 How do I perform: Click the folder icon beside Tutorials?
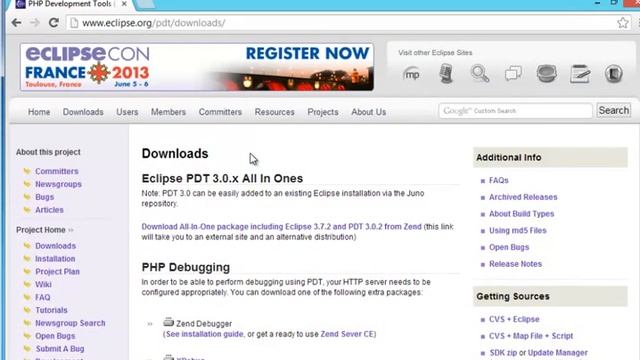click(x=27, y=310)
